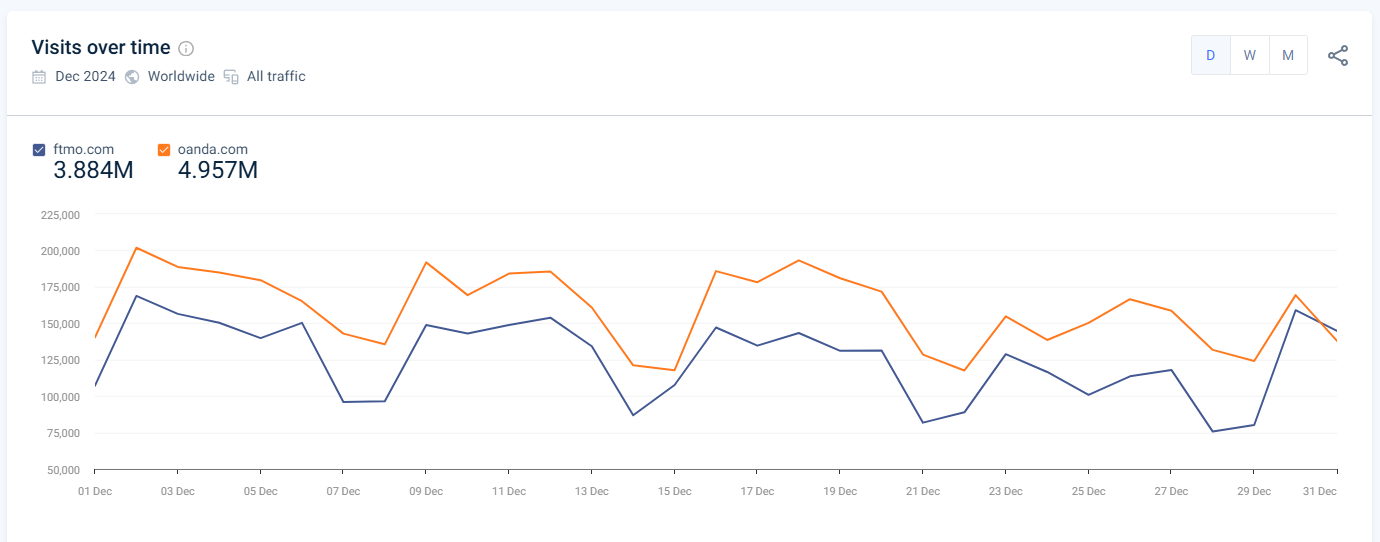The width and height of the screenshot is (1380, 542).
Task: Switch to monthly view with M button
Action: point(1288,55)
